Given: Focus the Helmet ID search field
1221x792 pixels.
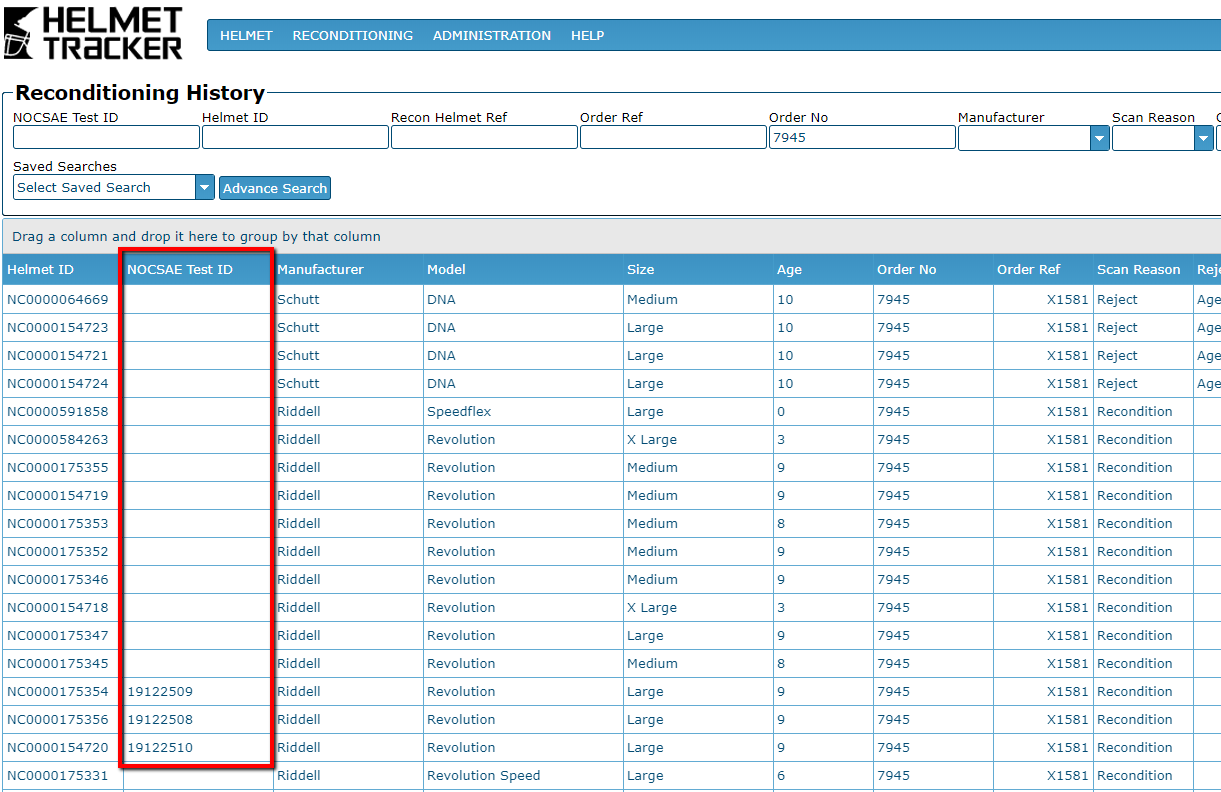Looking at the screenshot, I should pos(295,137).
